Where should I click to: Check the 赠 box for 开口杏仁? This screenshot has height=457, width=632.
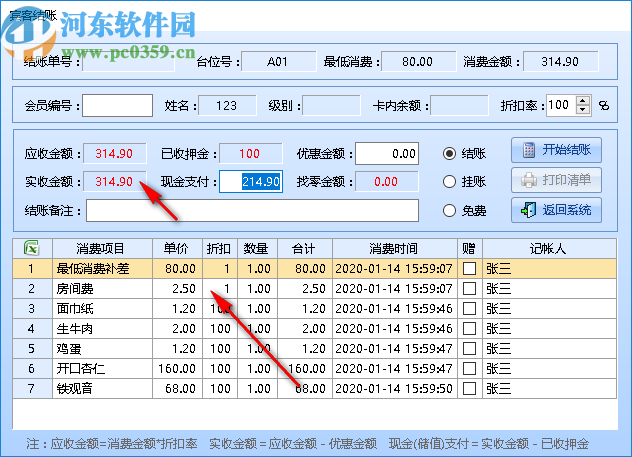tap(470, 368)
